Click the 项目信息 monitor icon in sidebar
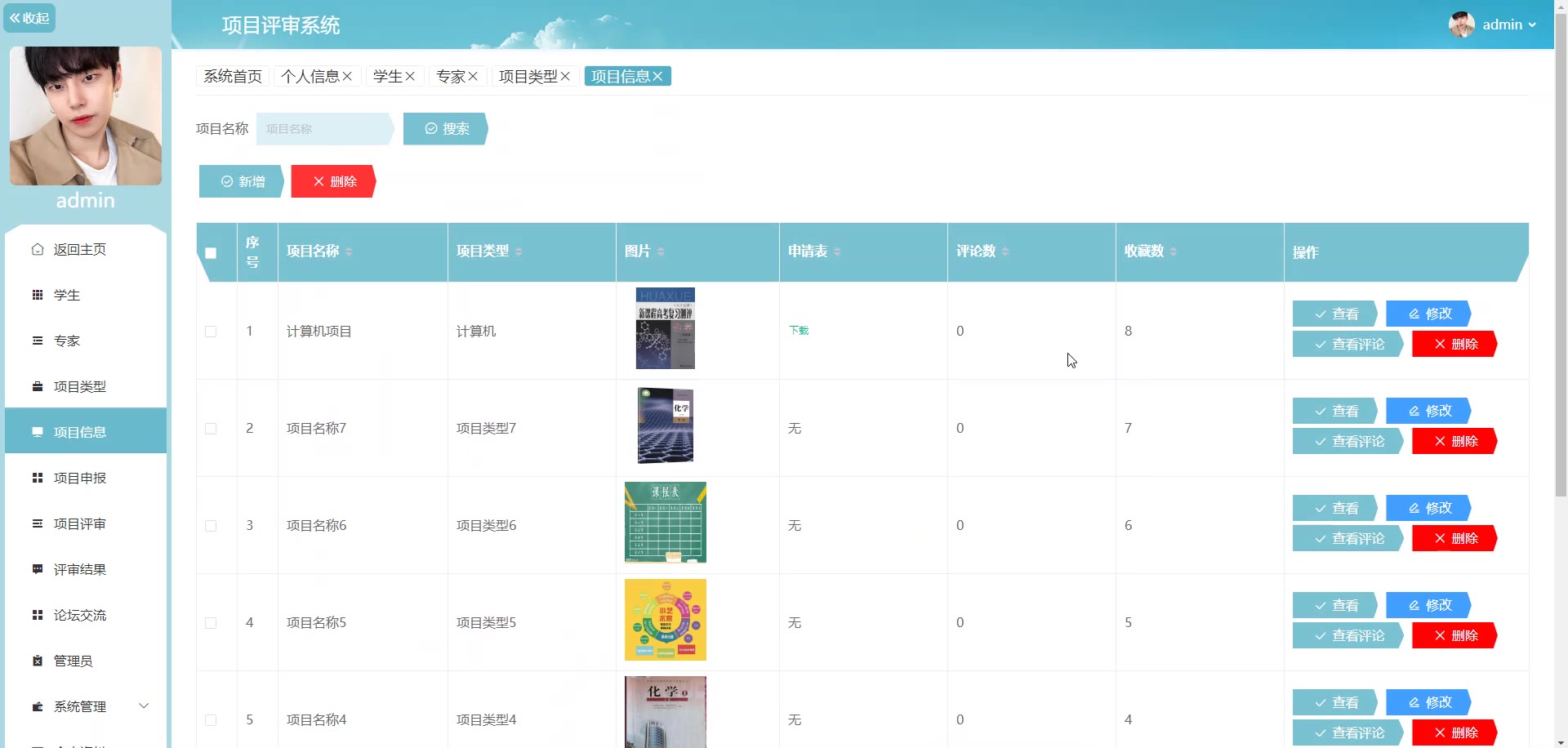The image size is (1568, 748). pos(38,432)
